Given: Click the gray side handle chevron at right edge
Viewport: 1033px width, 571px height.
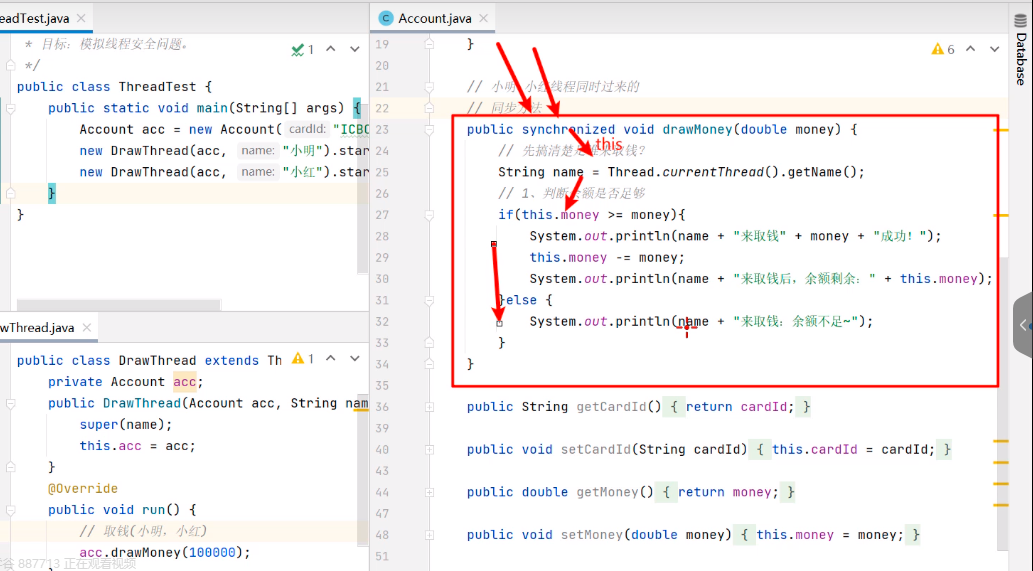Looking at the screenshot, I should [x=1023, y=325].
